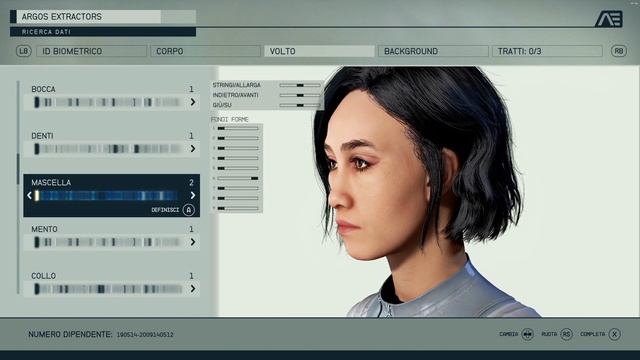
Task: Click the Collo preset strip
Action: click(107, 289)
